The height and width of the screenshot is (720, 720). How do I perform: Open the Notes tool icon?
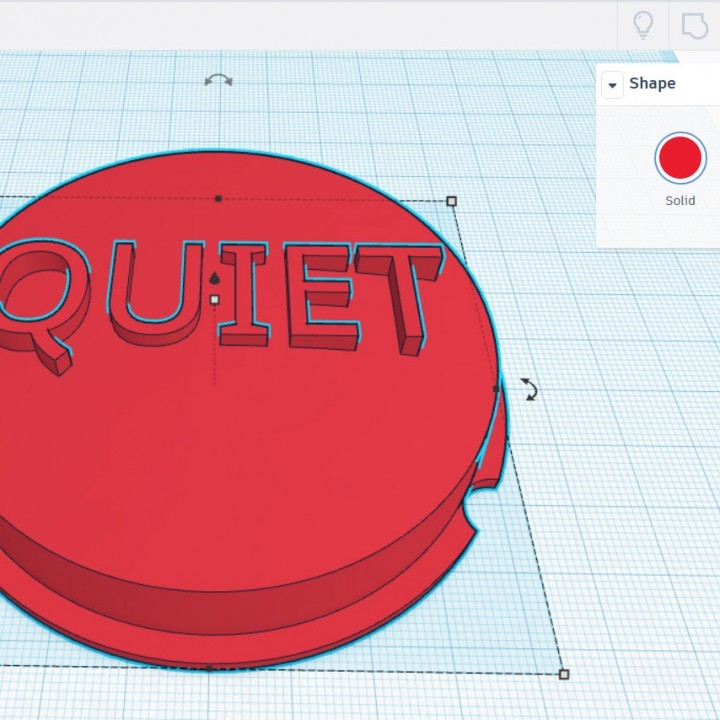pos(694,26)
